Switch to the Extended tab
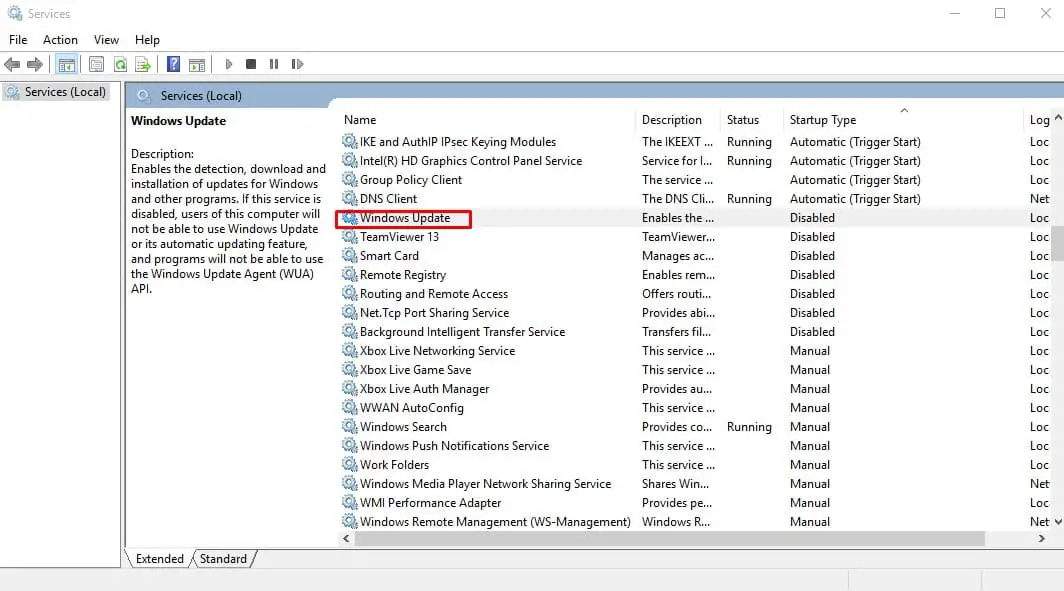1064x591 pixels. [x=159, y=558]
